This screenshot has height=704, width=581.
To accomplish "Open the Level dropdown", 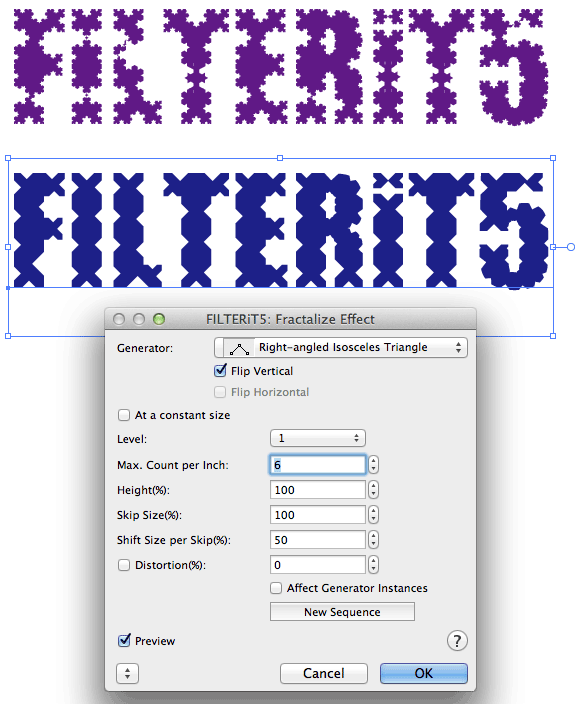I will pos(318,438).
